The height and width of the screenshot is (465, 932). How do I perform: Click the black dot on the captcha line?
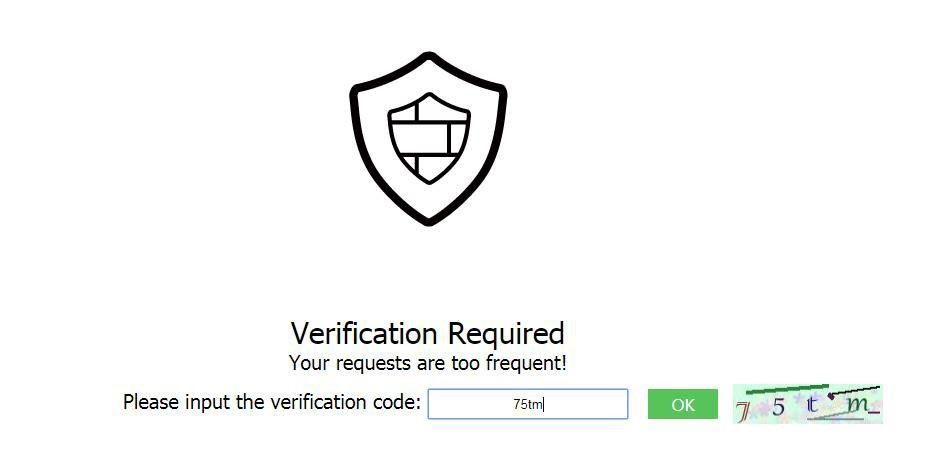[x=831, y=396]
